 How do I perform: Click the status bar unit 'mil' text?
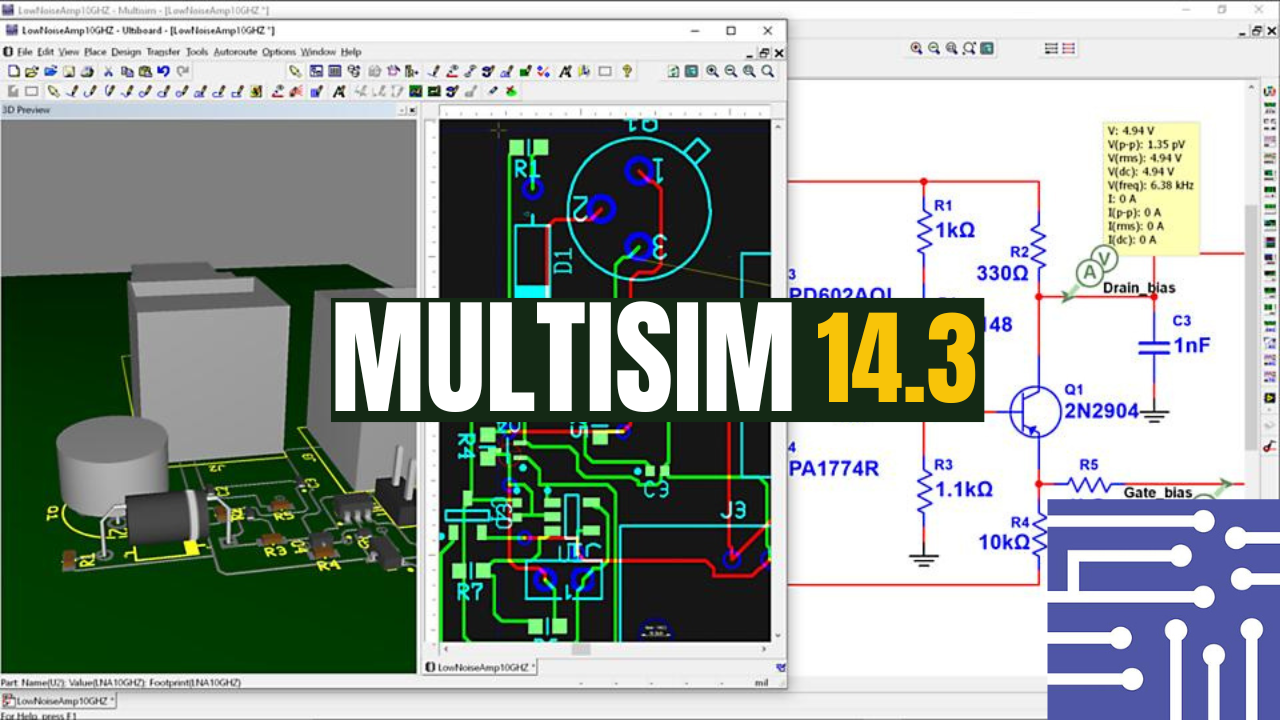click(762, 682)
